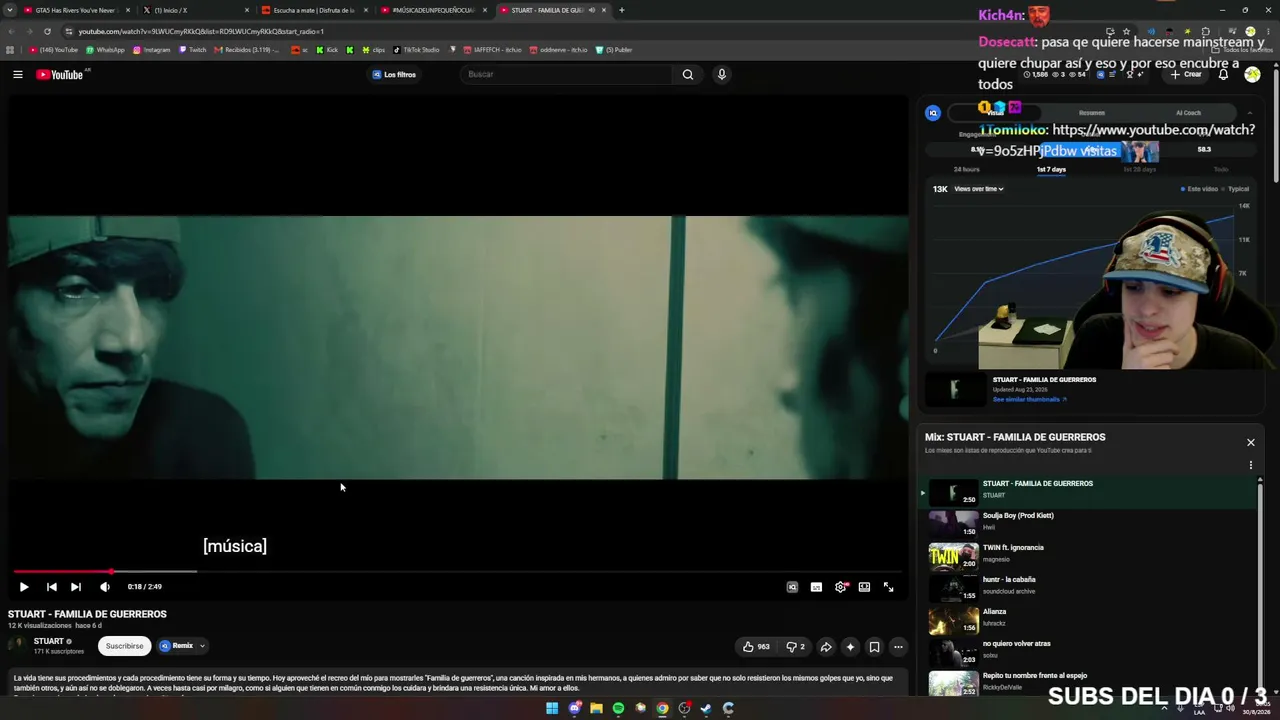This screenshot has width=1280, height=720.
Task: Start voice search with the microphone
Action: point(721,75)
